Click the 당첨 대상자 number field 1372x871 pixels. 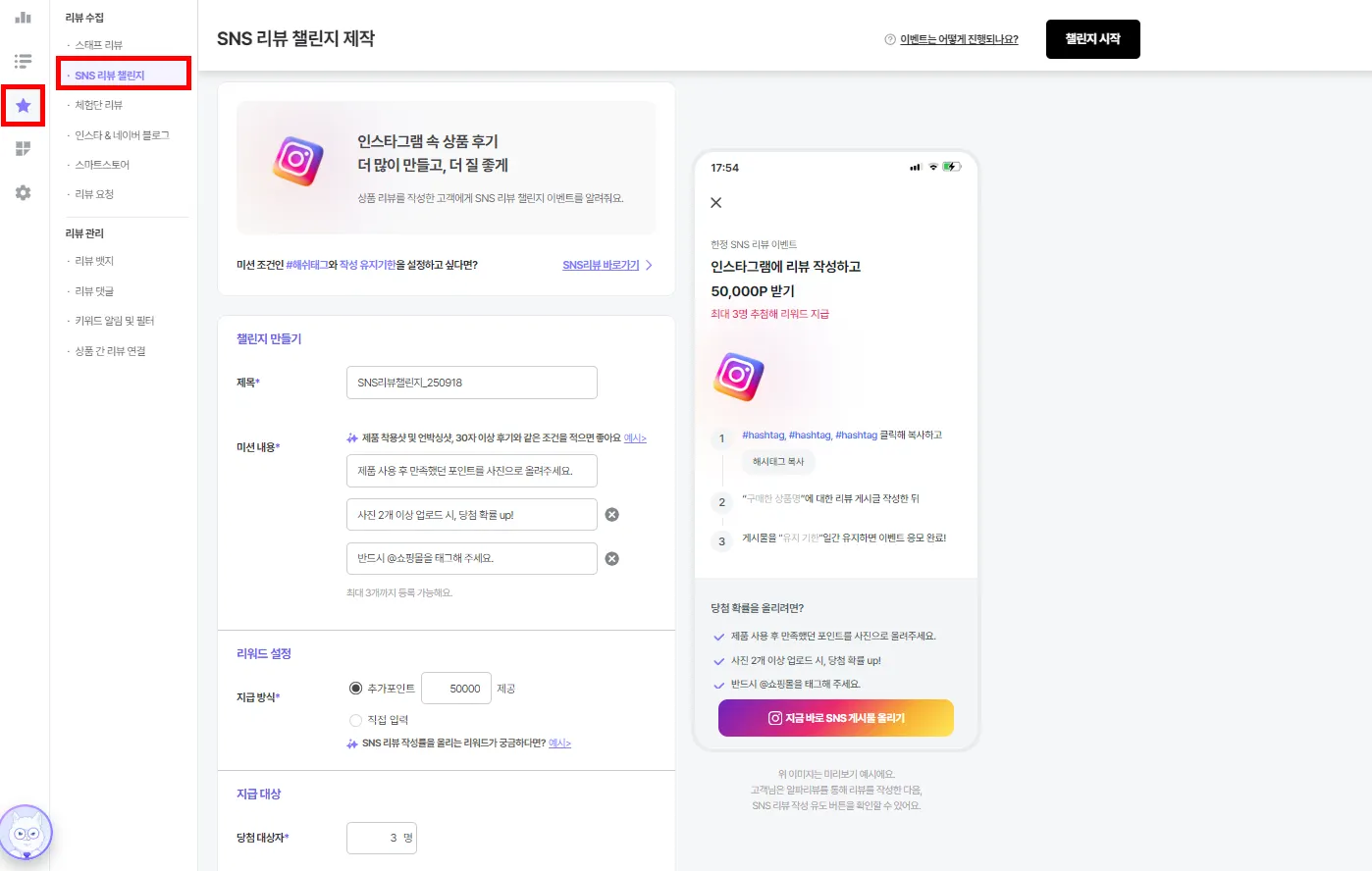click(382, 838)
